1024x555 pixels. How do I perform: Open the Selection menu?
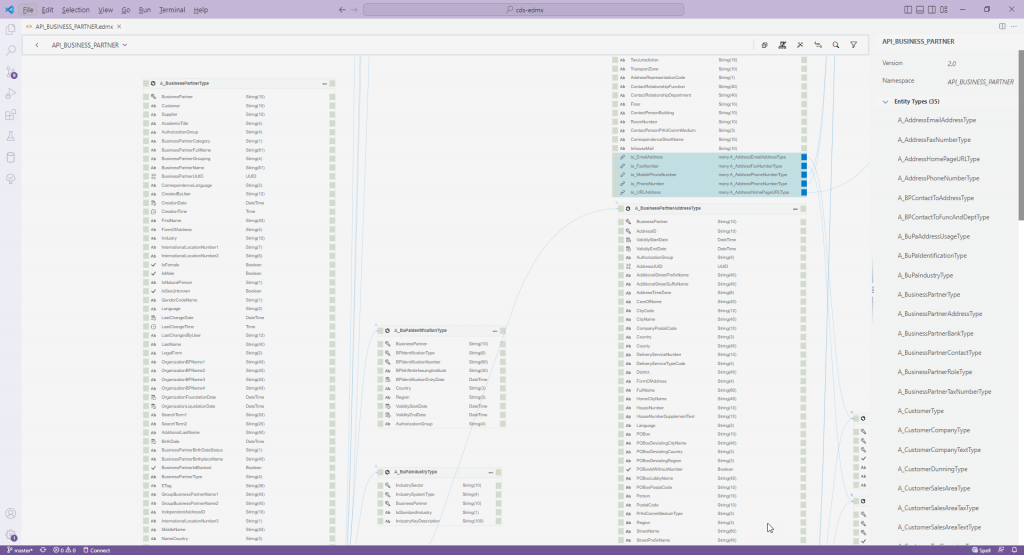pos(76,10)
